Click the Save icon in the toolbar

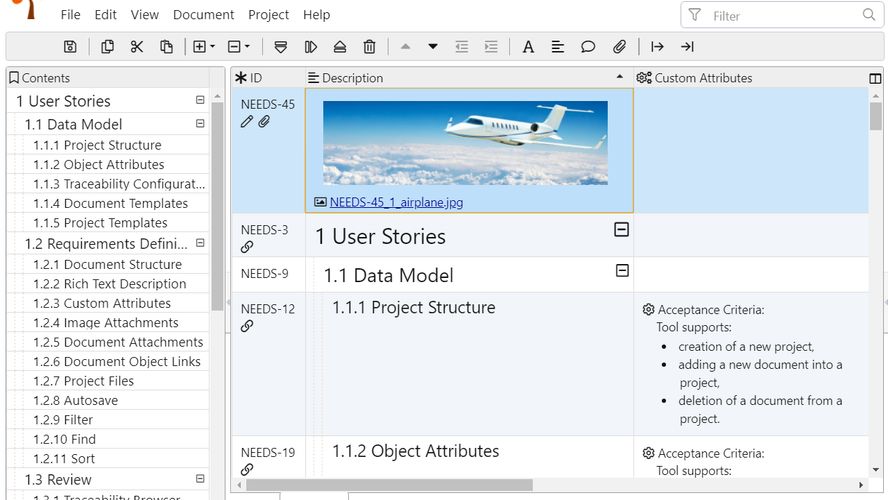coord(70,47)
